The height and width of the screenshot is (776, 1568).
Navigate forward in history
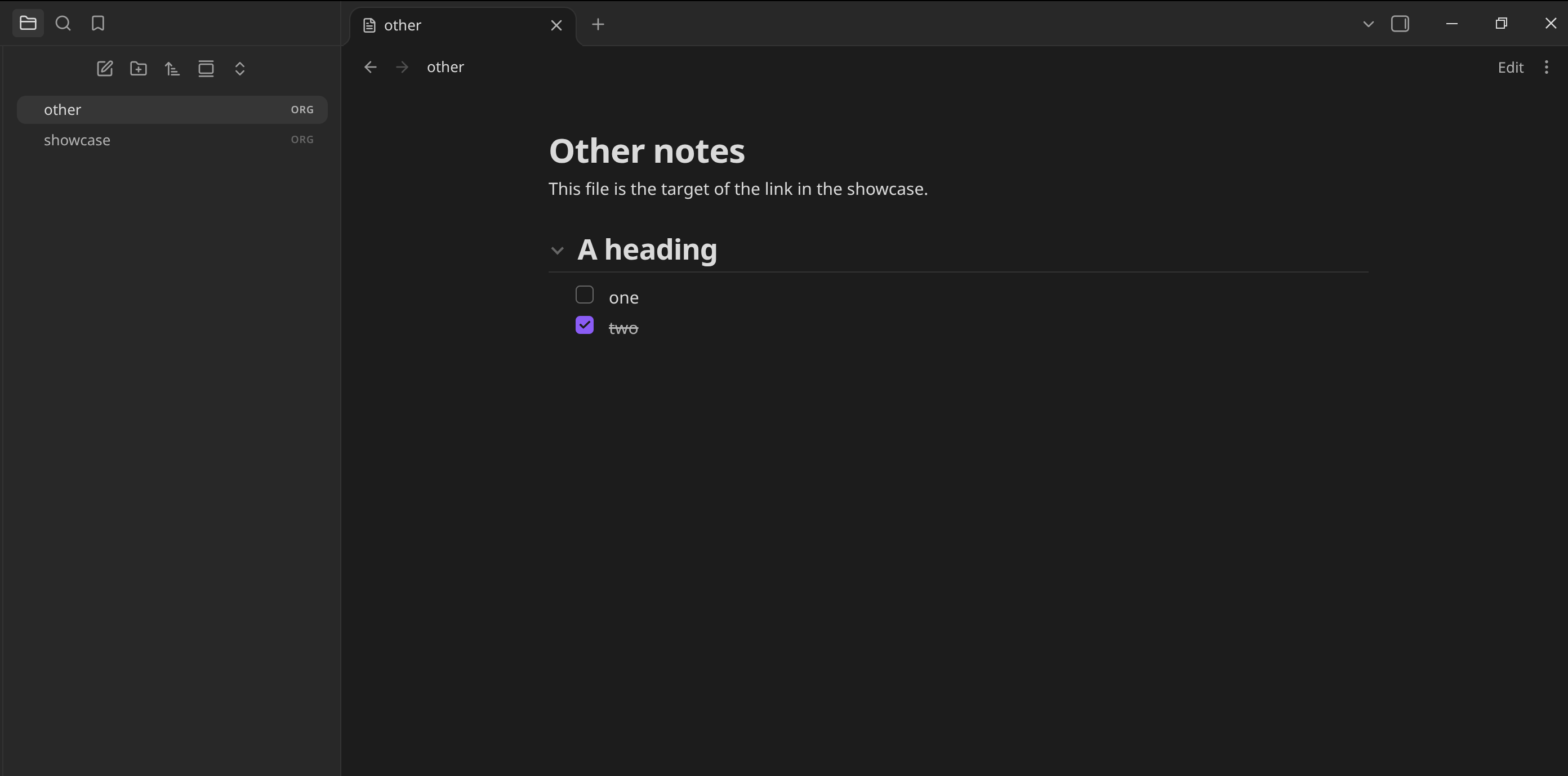[402, 67]
